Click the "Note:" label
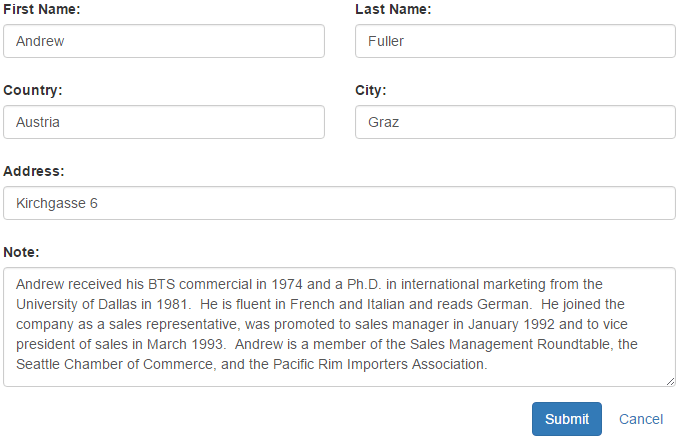Viewport: 680px width, 443px height. pos(22,252)
